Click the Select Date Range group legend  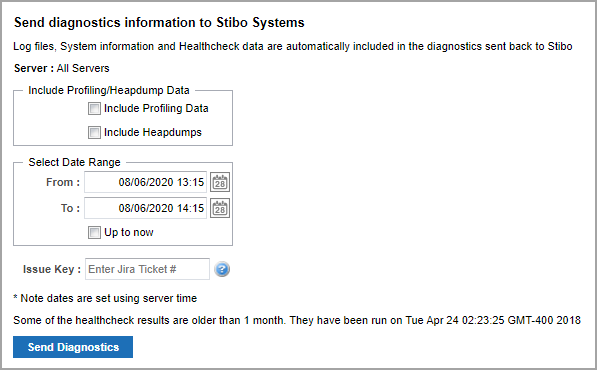click(x=74, y=162)
